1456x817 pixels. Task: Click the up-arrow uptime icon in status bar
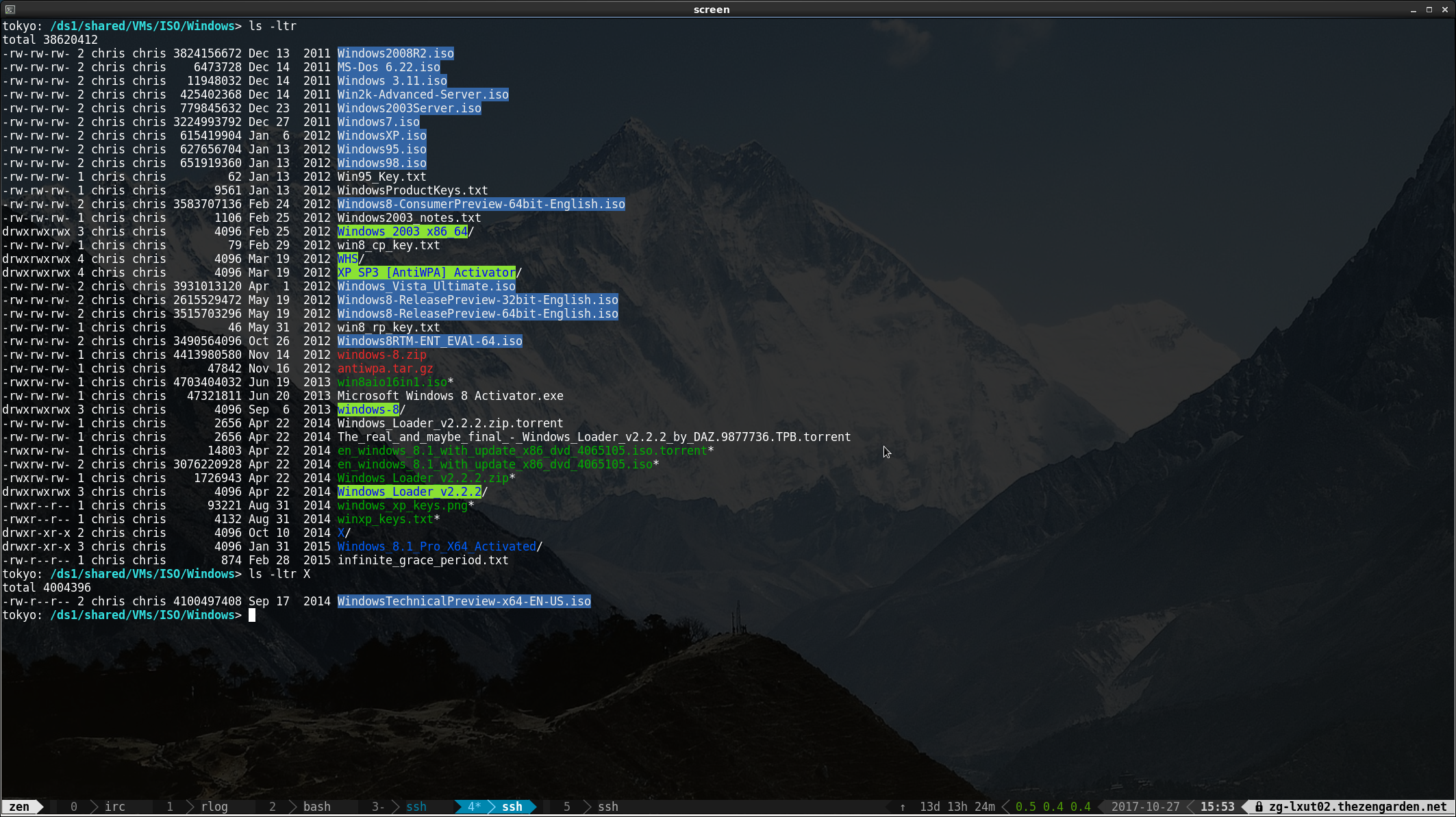903,807
